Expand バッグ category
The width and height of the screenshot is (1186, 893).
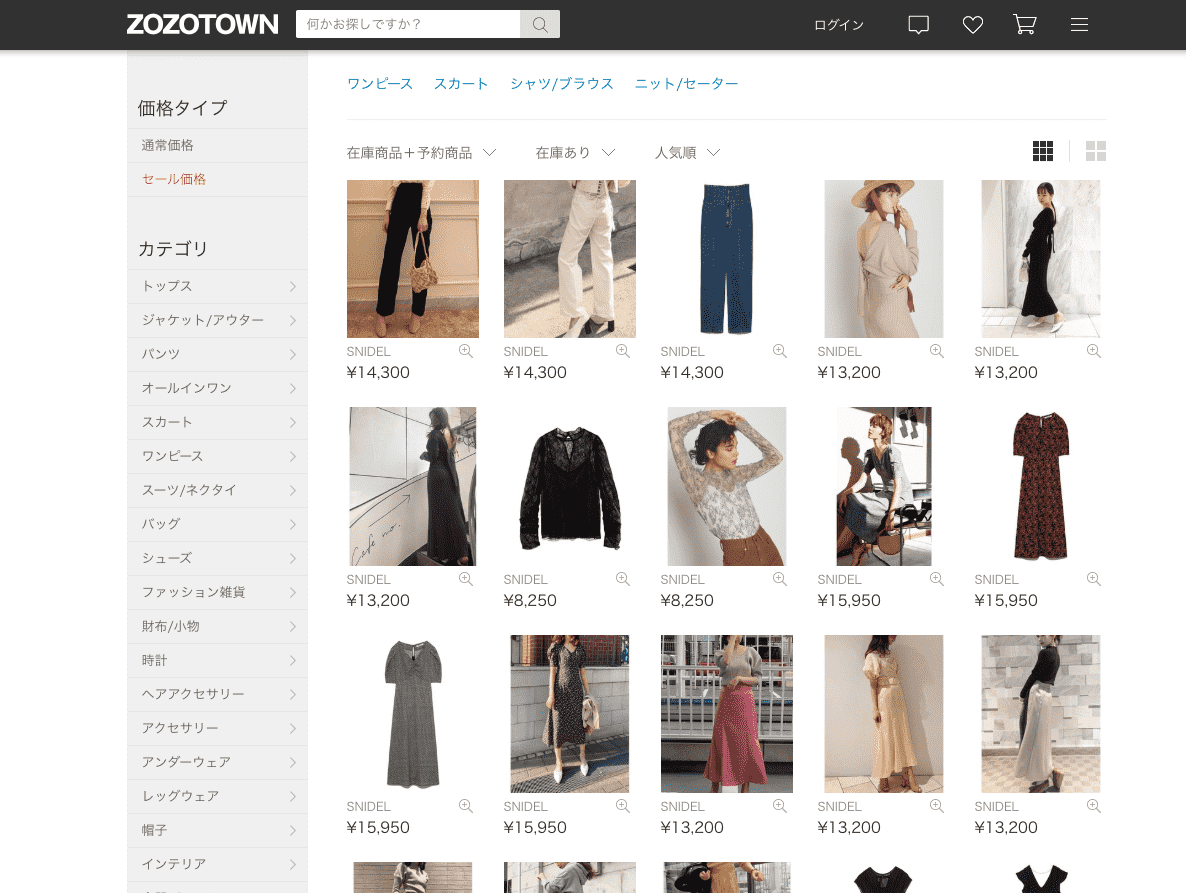point(218,525)
